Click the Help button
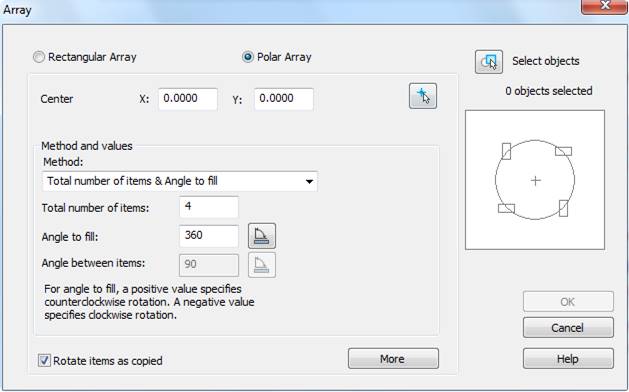629x392 pixels. (x=568, y=358)
